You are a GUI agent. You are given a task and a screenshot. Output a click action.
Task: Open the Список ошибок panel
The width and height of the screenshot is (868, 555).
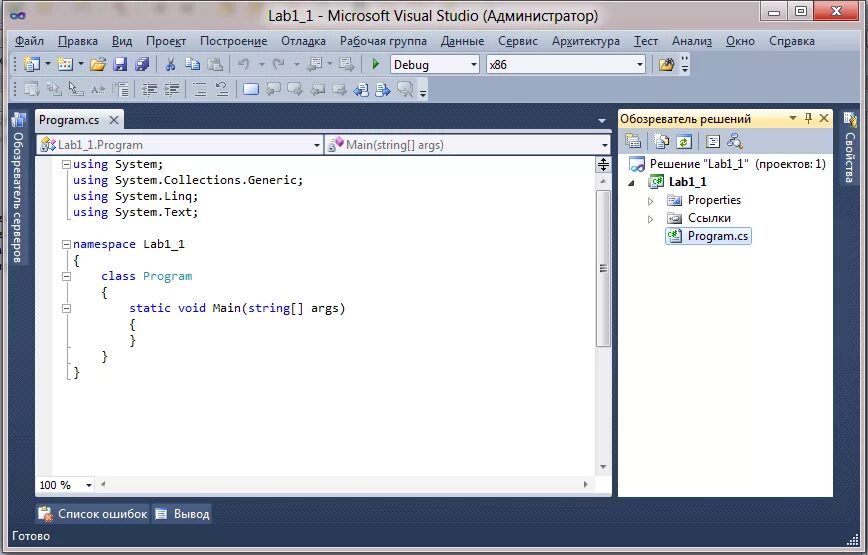pyautogui.click(x=92, y=514)
